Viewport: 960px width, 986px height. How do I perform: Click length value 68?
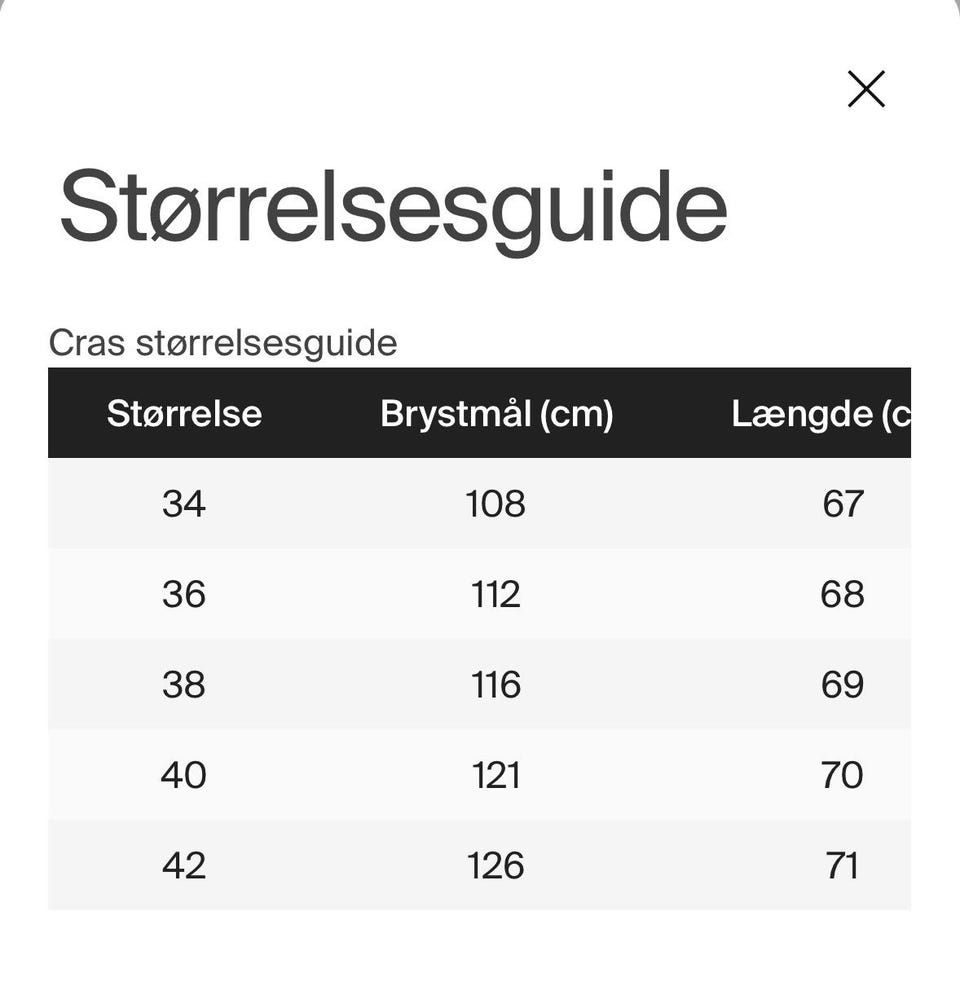coord(842,594)
